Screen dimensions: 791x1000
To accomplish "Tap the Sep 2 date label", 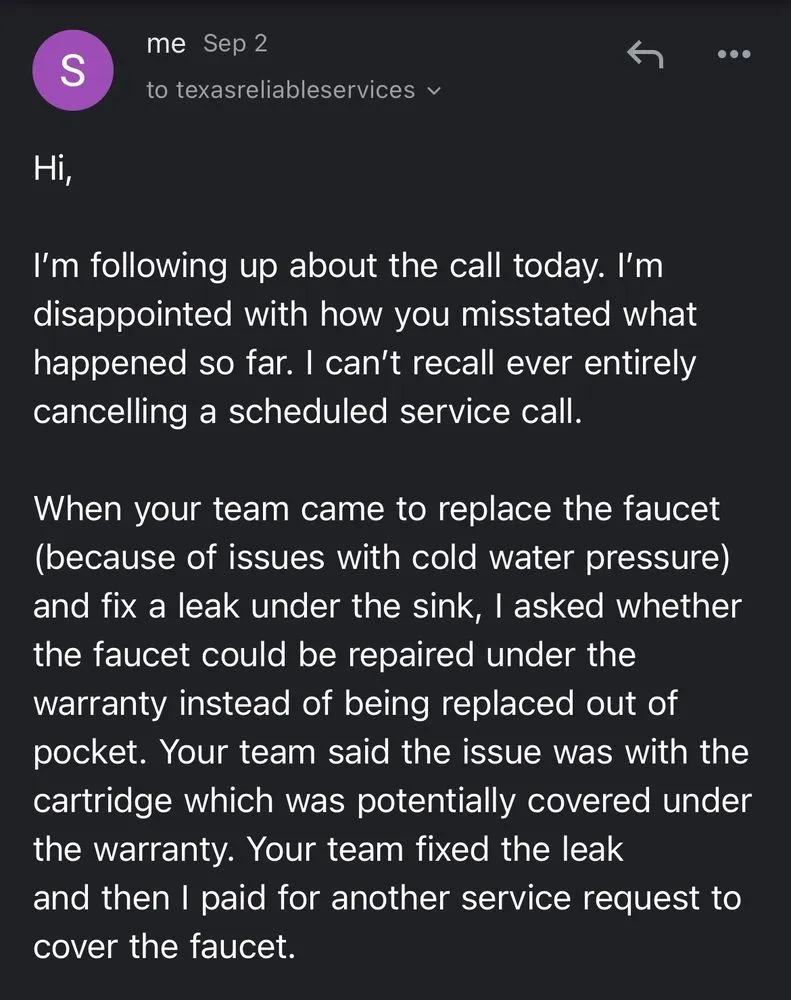I will point(235,44).
